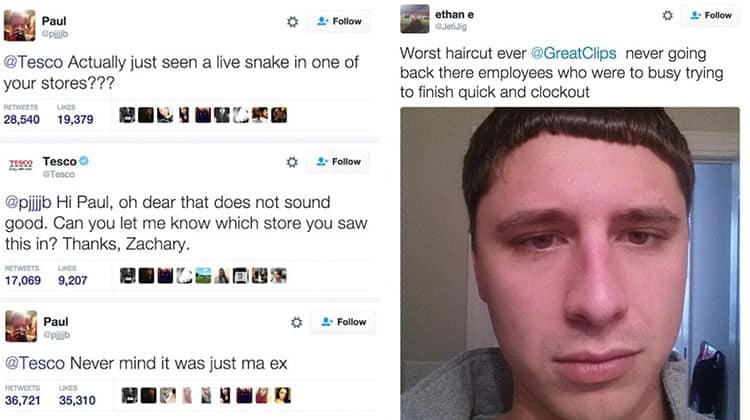Open gear menu on ethan e's tweet

click(x=667, y=16)
